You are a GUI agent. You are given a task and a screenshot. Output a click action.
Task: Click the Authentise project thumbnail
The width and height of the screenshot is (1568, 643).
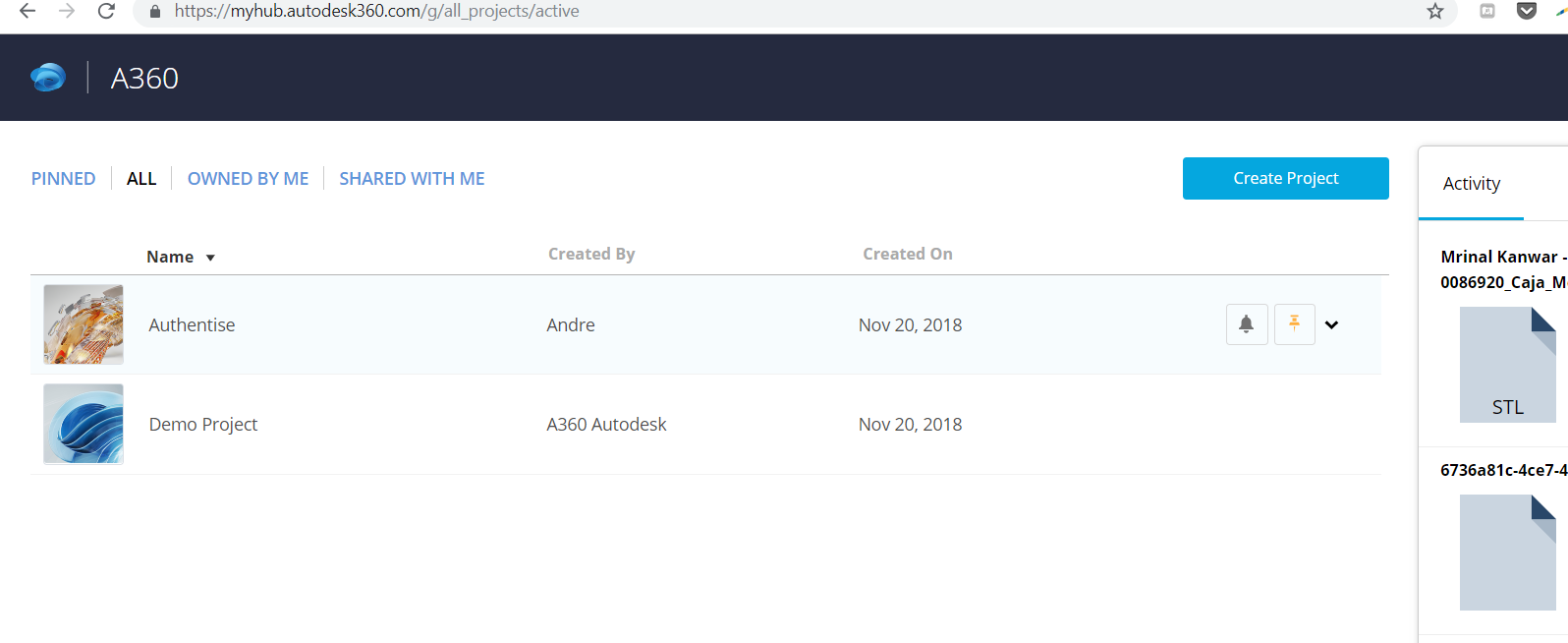(x=84, y=324)
